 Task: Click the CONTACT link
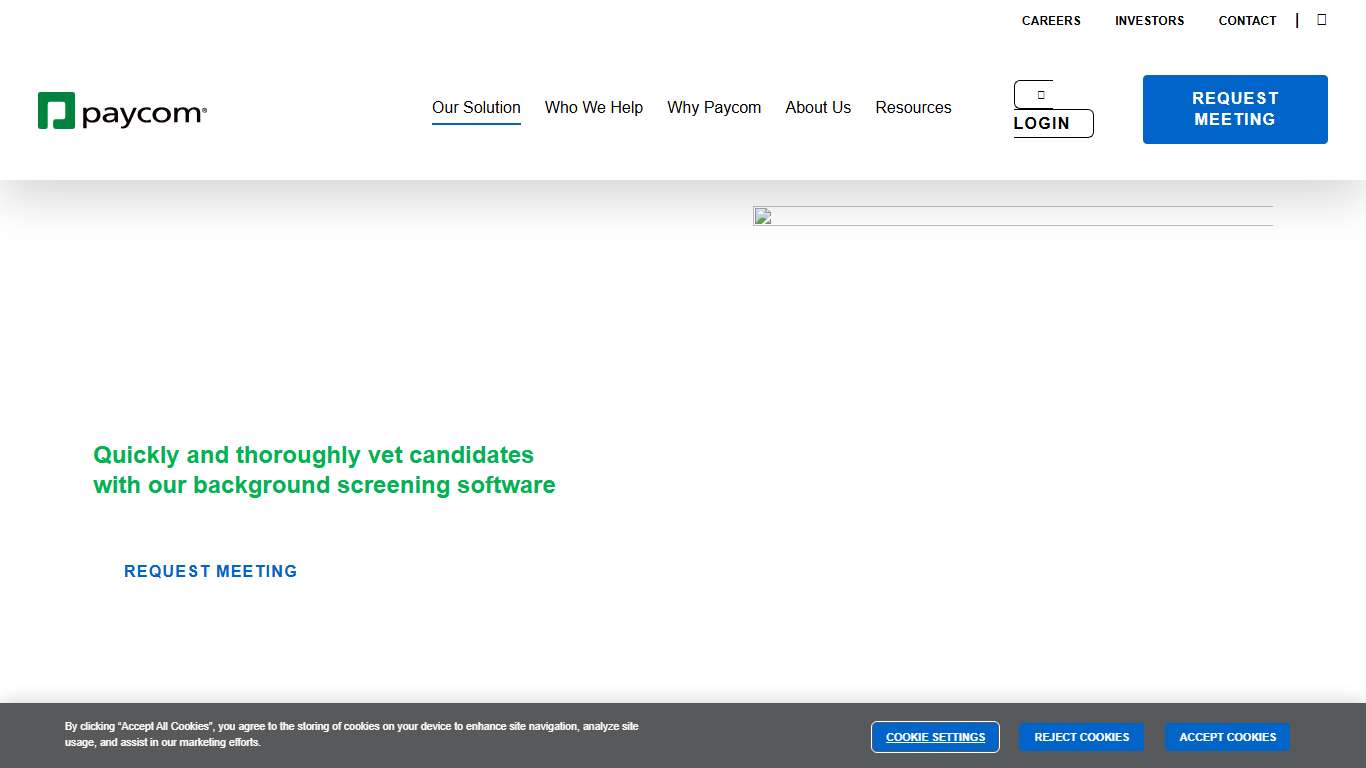coord(1247,20)
